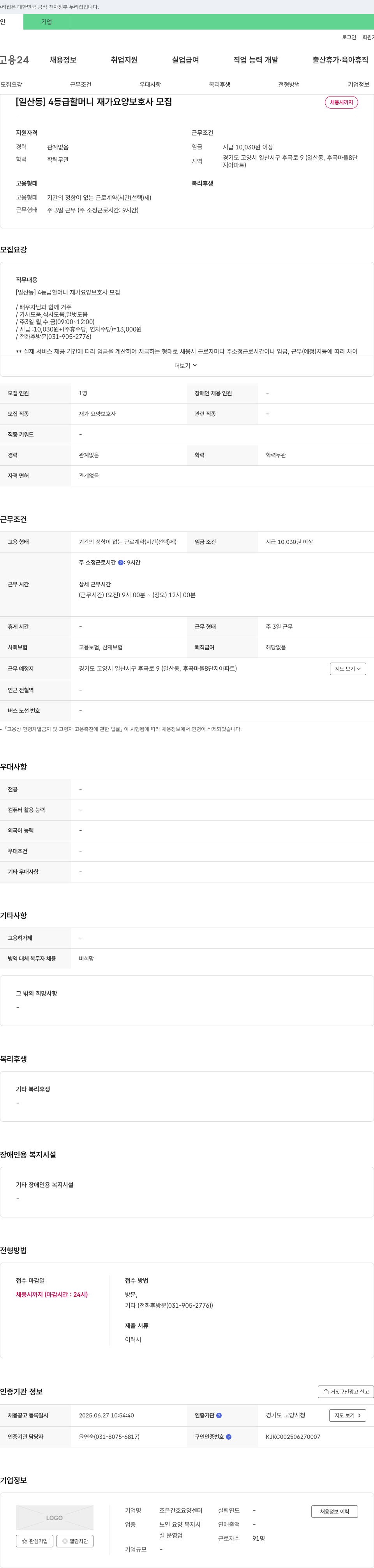Click the 고용보험, 산재보험 insurance value
This screenshot has width=374, height=1568.
pyautogui.click(x=101, y=647)
